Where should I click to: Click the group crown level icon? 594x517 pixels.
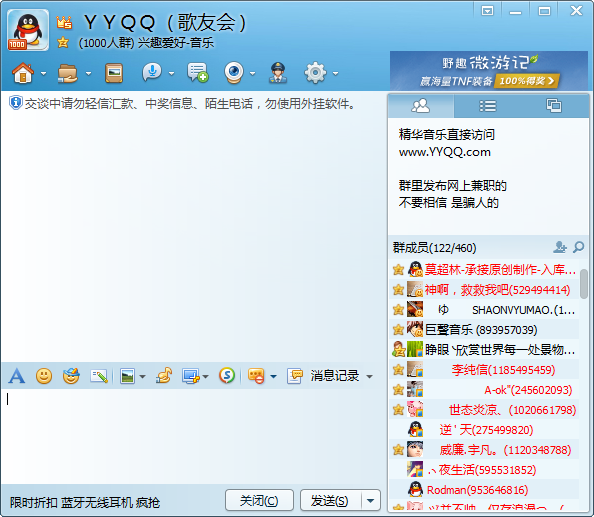click(64, 23)
